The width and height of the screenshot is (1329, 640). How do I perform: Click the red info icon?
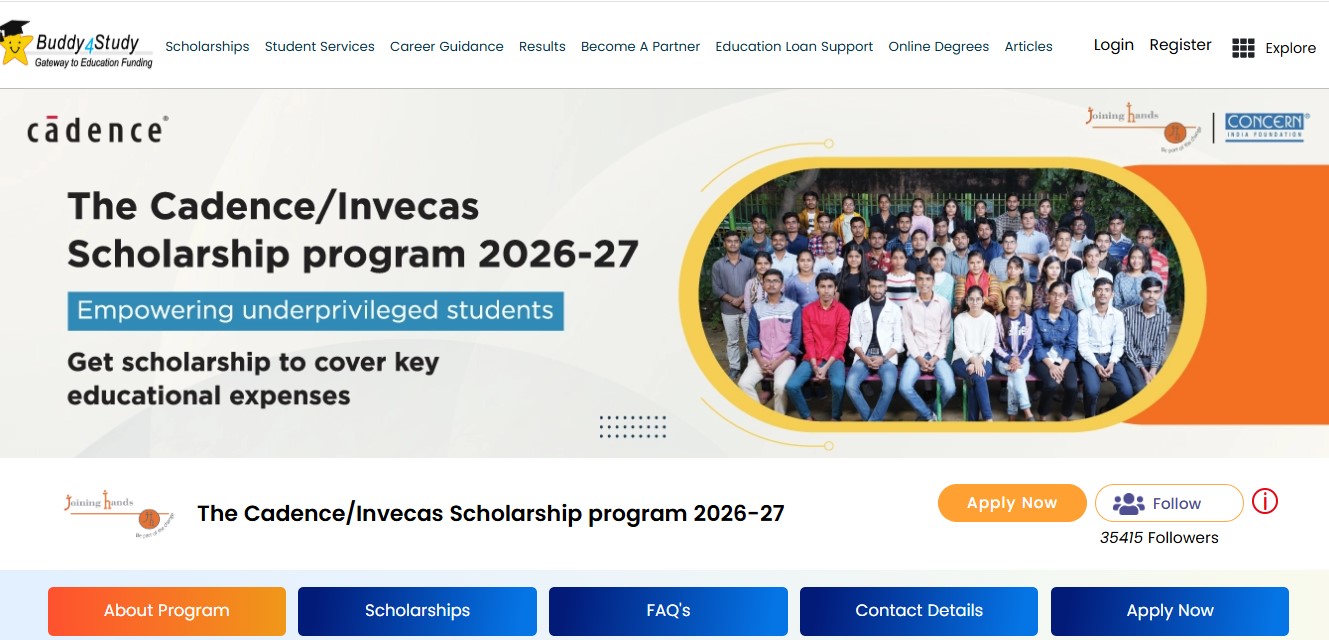pos(1265,501)
